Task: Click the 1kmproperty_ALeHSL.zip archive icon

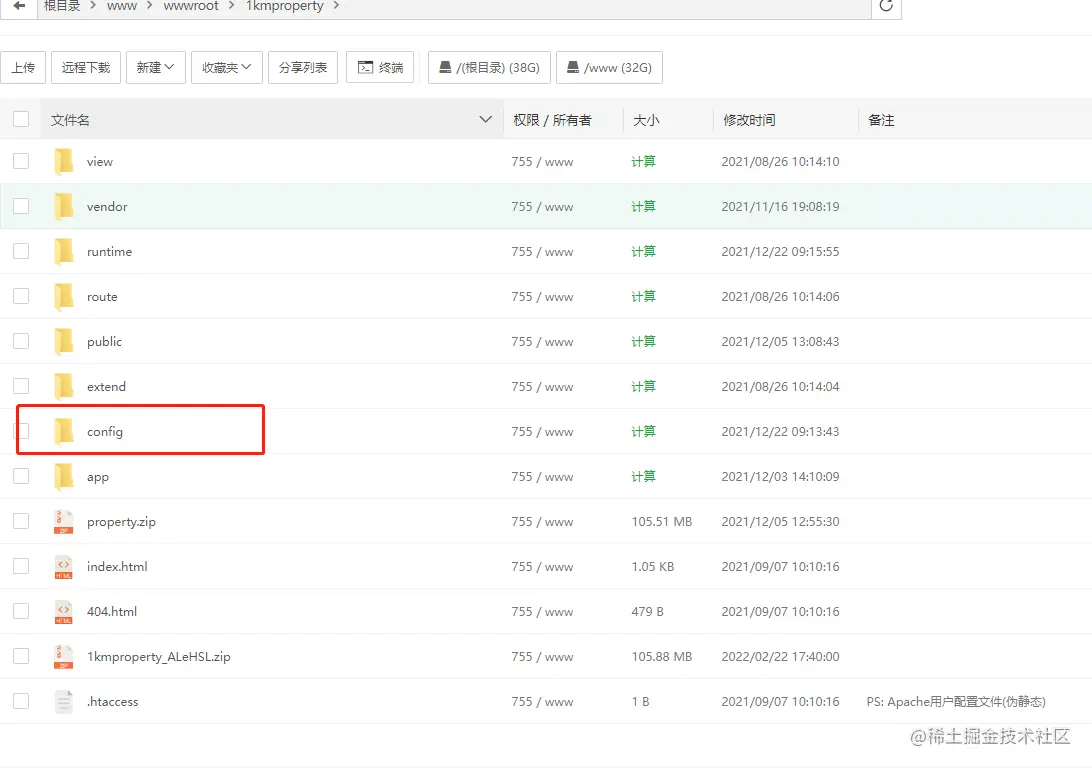Action: click(x=63, y=657)
